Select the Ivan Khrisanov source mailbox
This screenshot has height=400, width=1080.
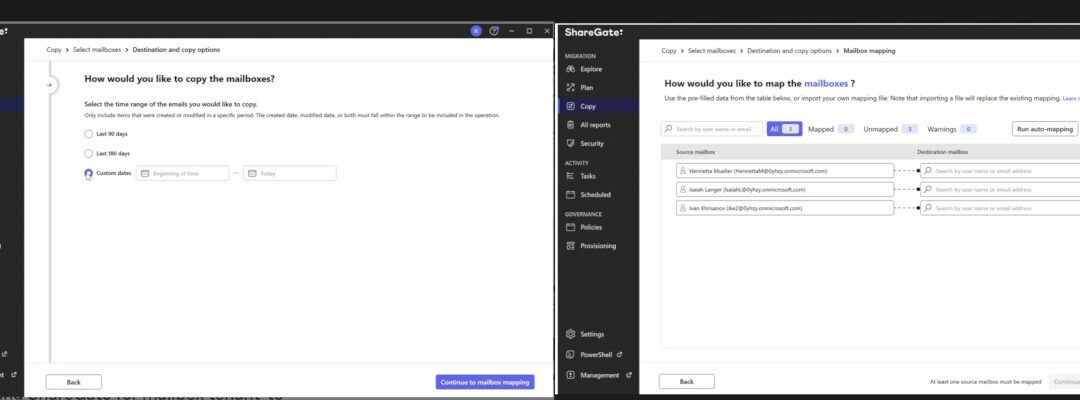(785, 208)
